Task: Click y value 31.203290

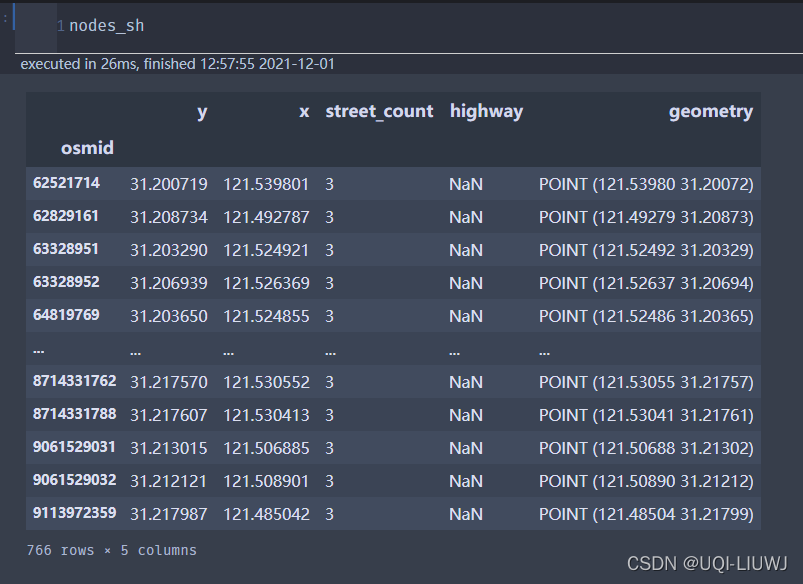Action: (168, 250)
